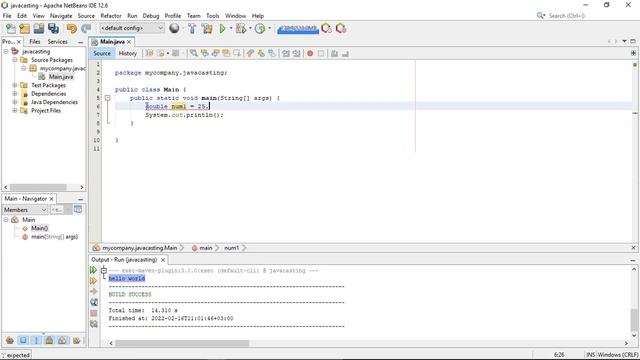Expand the Java Dependencies node
Image resolution: width=640 pixels, height=360 pixels.
[x=15, y=102]
